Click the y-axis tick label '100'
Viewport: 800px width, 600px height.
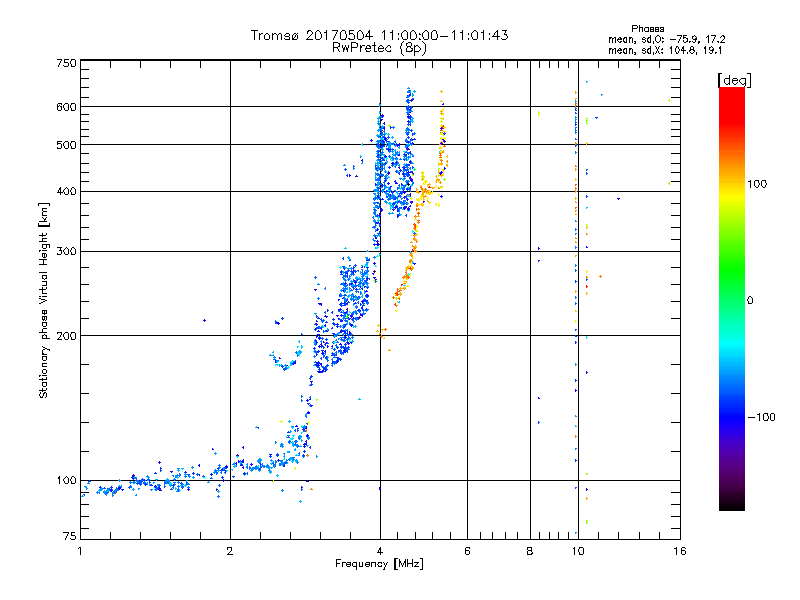[x=66, y=481]
